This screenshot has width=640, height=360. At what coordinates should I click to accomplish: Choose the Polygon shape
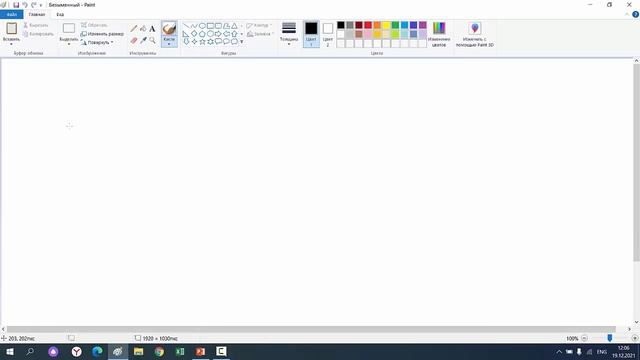[x=227, y=26]
